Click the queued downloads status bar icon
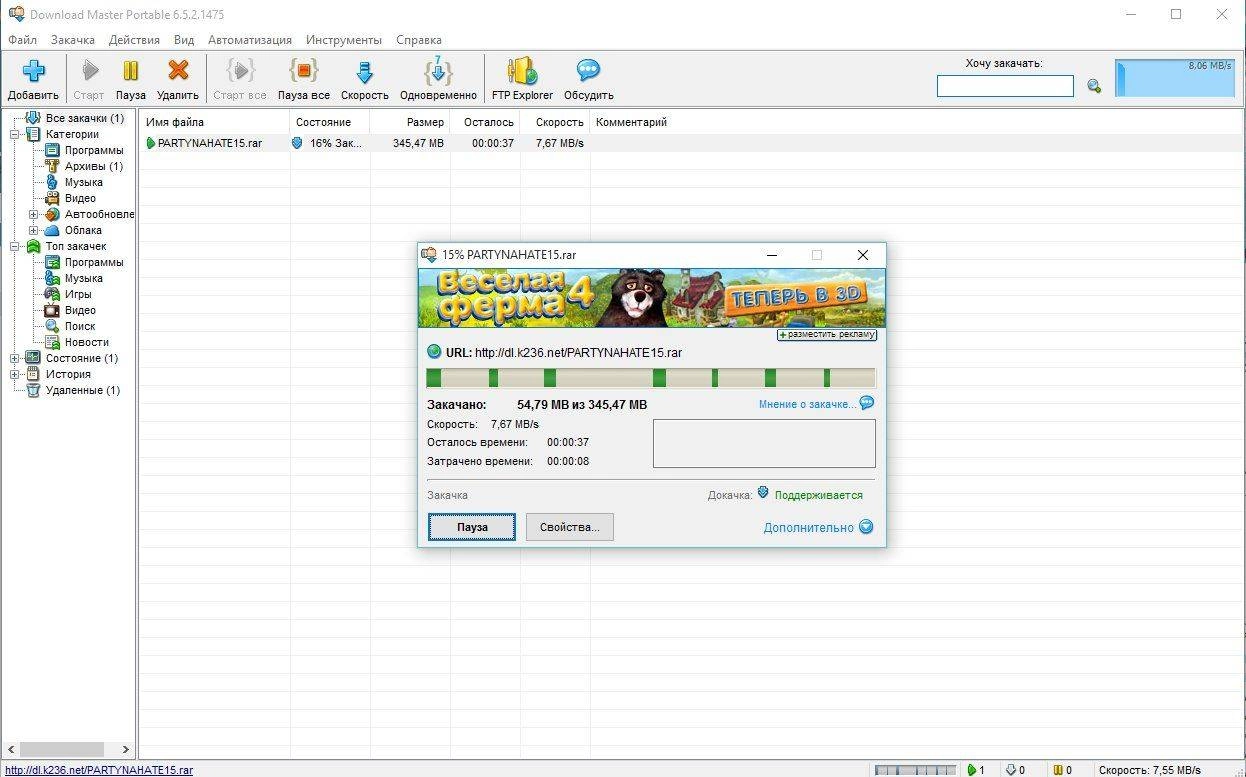This screenshot has width=1246, height=777. (1011, 770)
